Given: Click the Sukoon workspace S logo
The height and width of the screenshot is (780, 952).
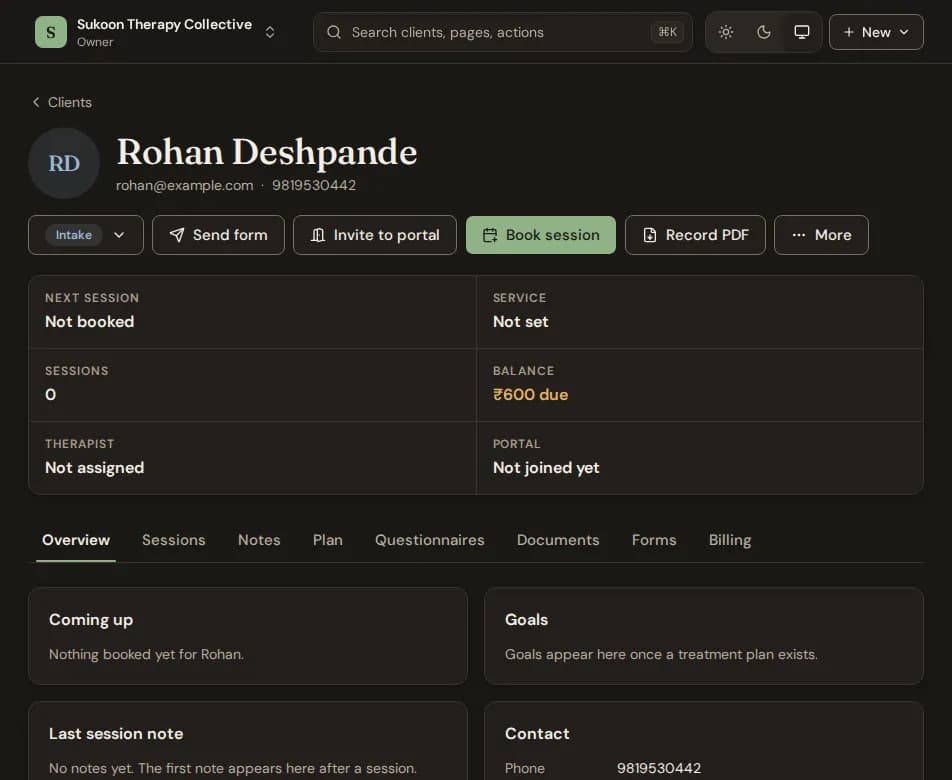Looking at the screenshot, I should pos(51,32).
